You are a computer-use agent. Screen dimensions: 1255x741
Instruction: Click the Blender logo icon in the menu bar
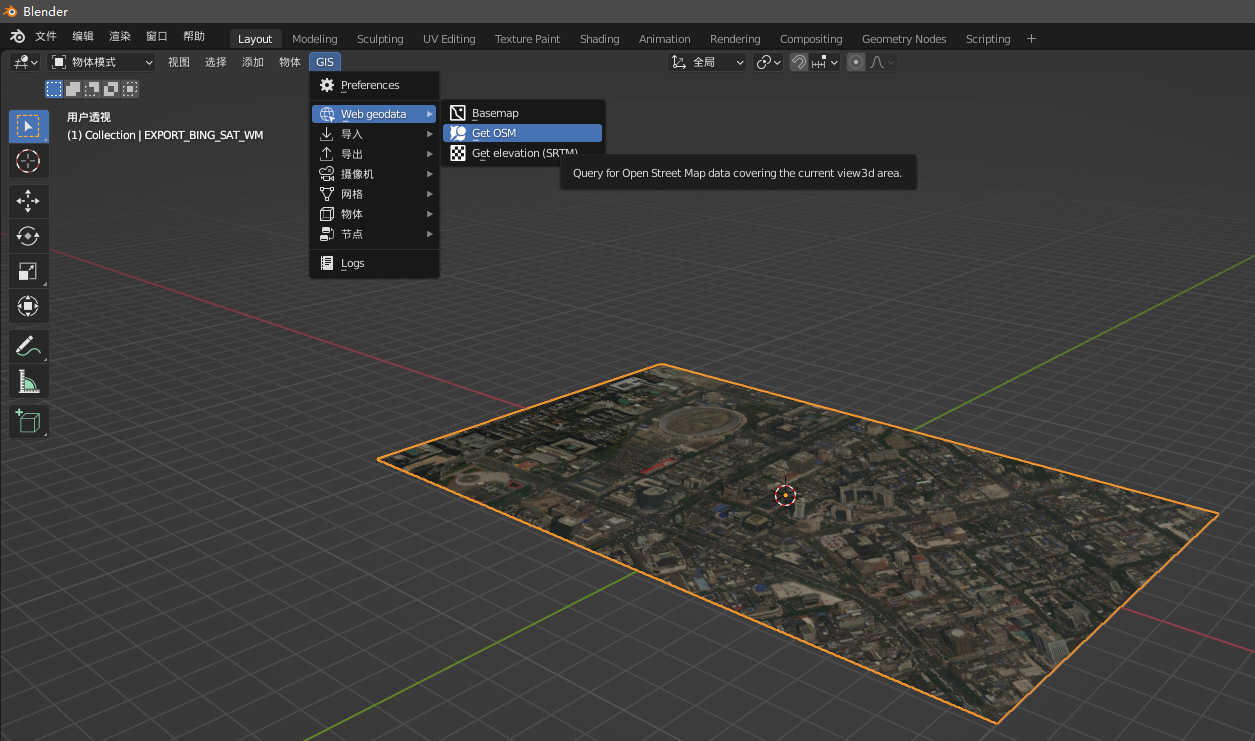(x=17, y=36)
